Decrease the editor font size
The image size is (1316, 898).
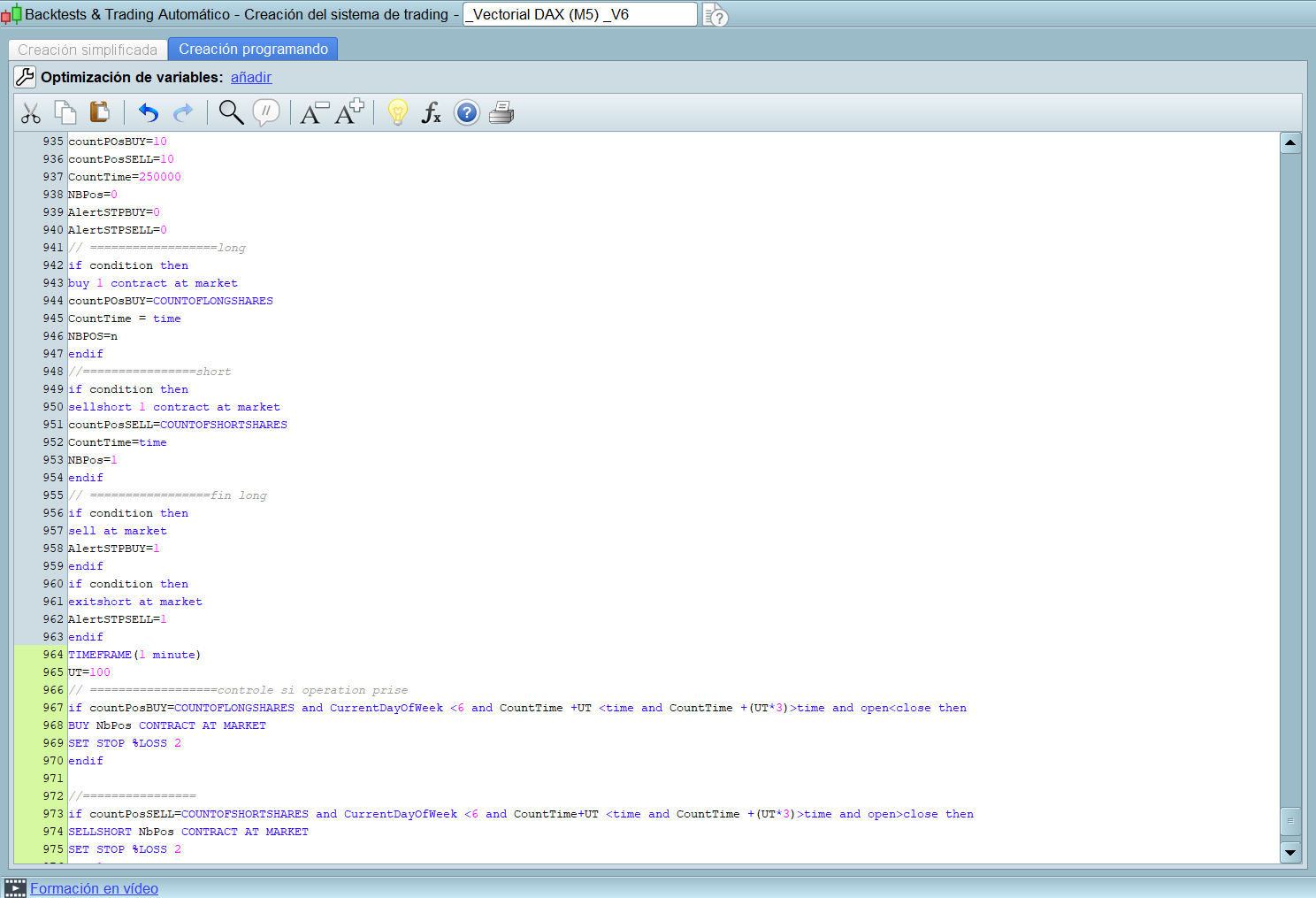(314, 113)
